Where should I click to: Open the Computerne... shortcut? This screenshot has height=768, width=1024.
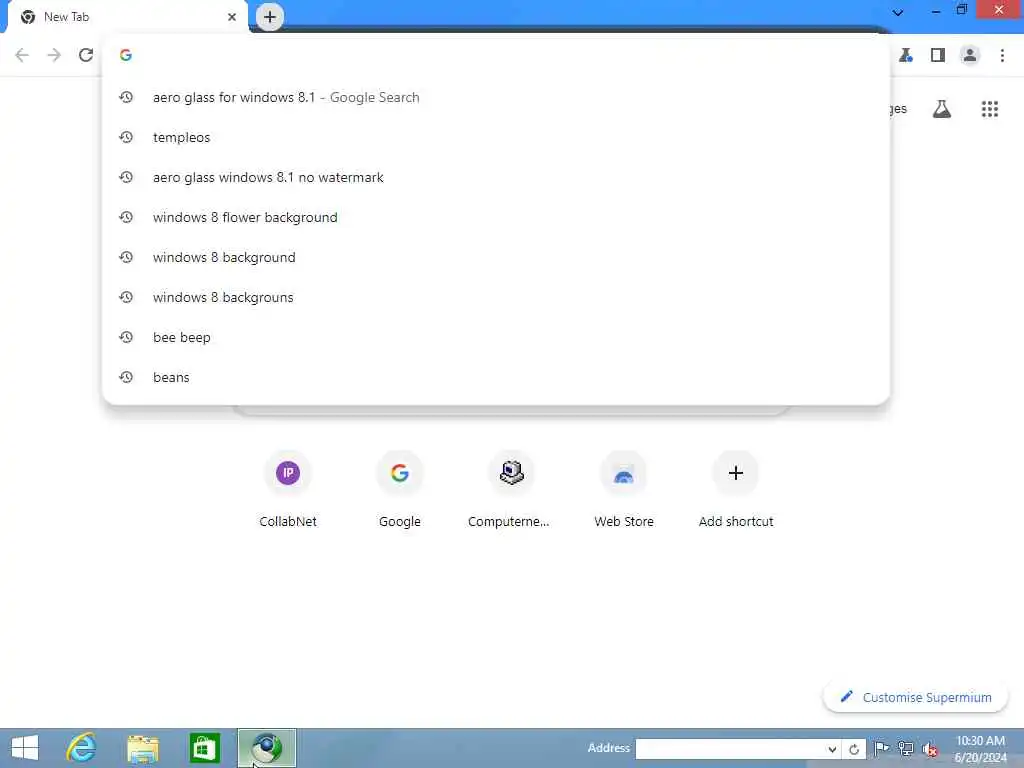click(511, 489)
